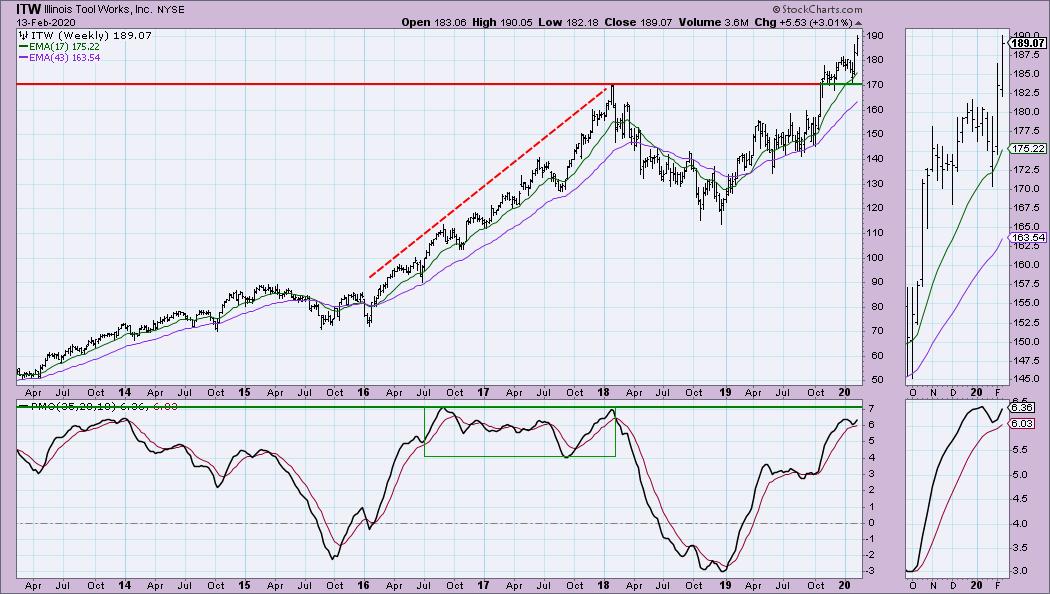Click the red dashed rising trendline

click(x=489, y=181)
